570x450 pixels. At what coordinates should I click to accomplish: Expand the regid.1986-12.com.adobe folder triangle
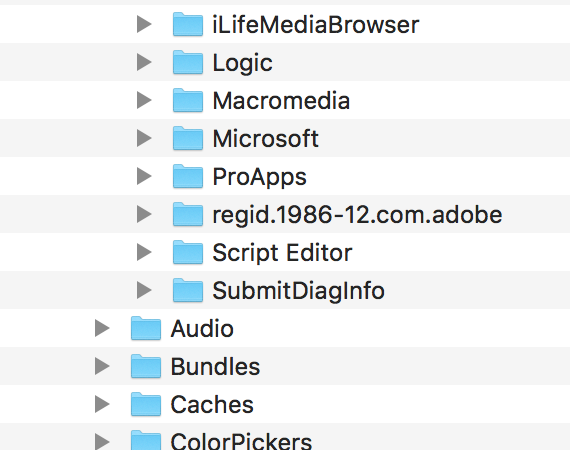(144, 214)
